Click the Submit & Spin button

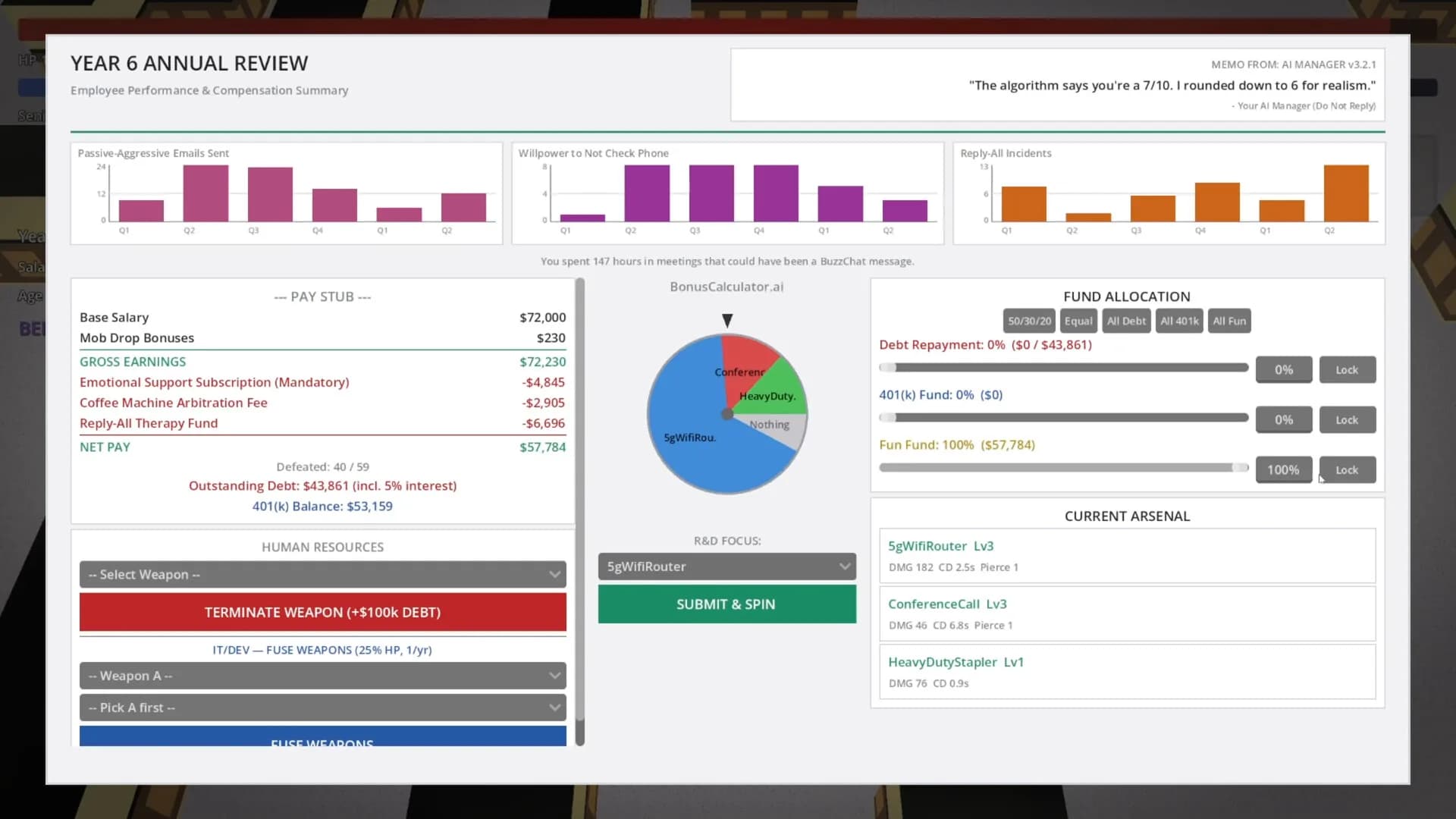[726, 604]
